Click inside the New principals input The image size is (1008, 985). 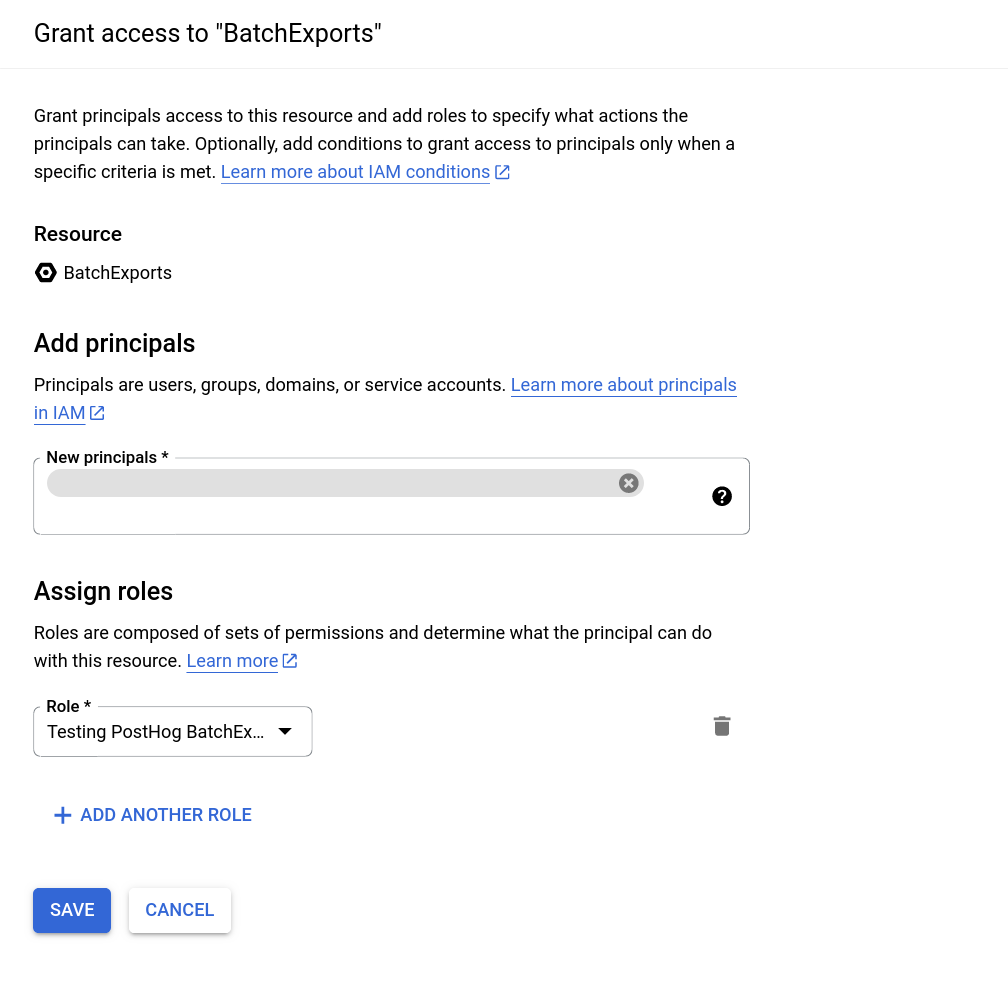[x=300, y=483]
